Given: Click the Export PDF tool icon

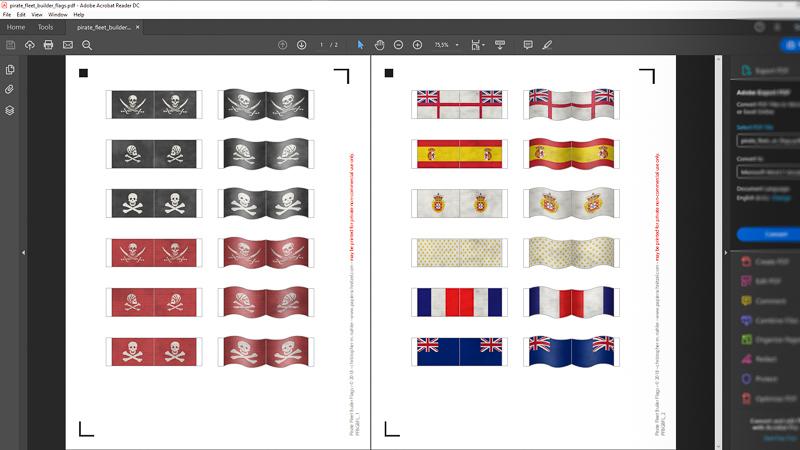Looking at the screenshot, I should pos(746,70).
